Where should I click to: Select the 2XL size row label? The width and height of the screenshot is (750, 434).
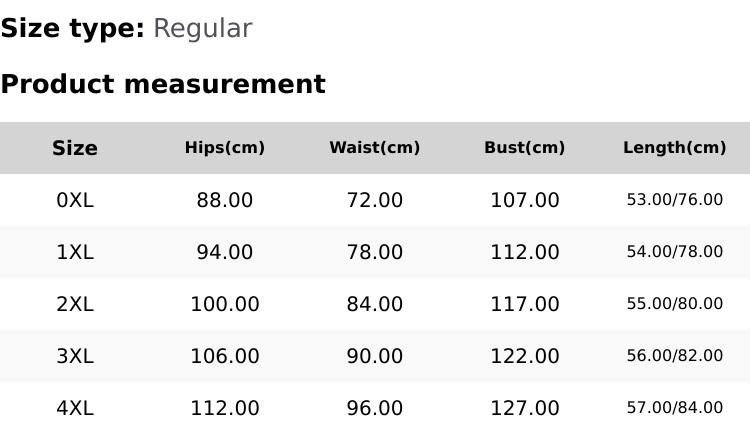(75, 304)
